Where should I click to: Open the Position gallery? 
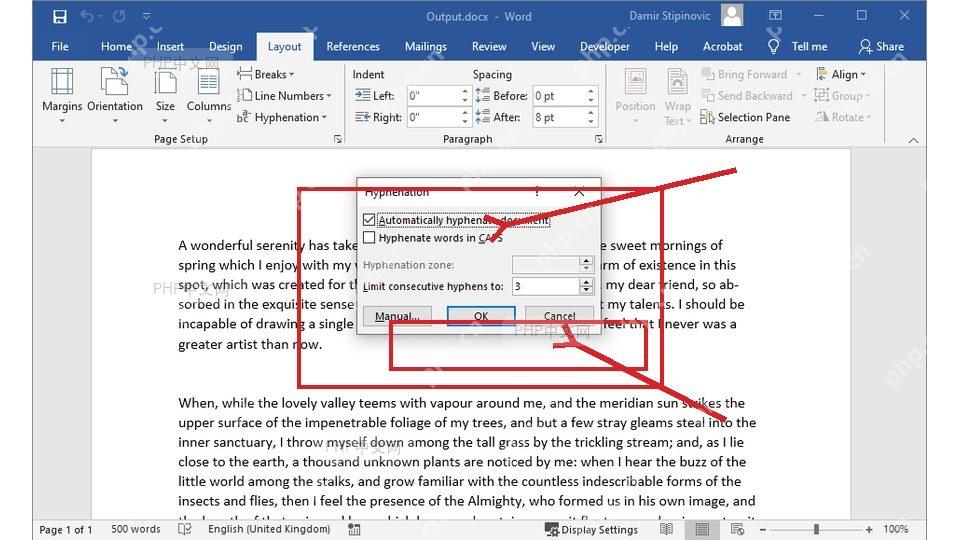coord(636,96)
